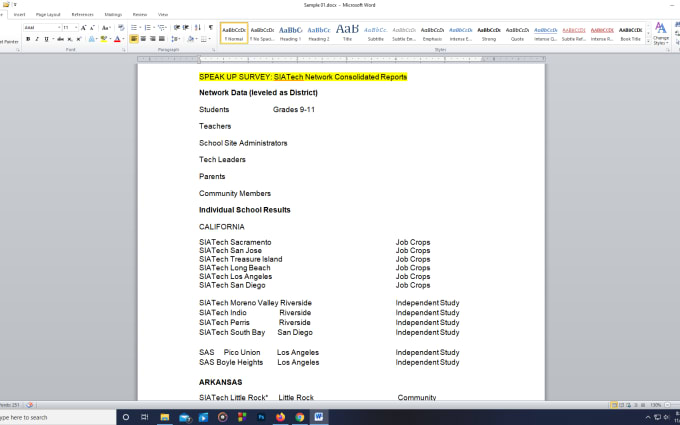Apply the Title style

347,33
